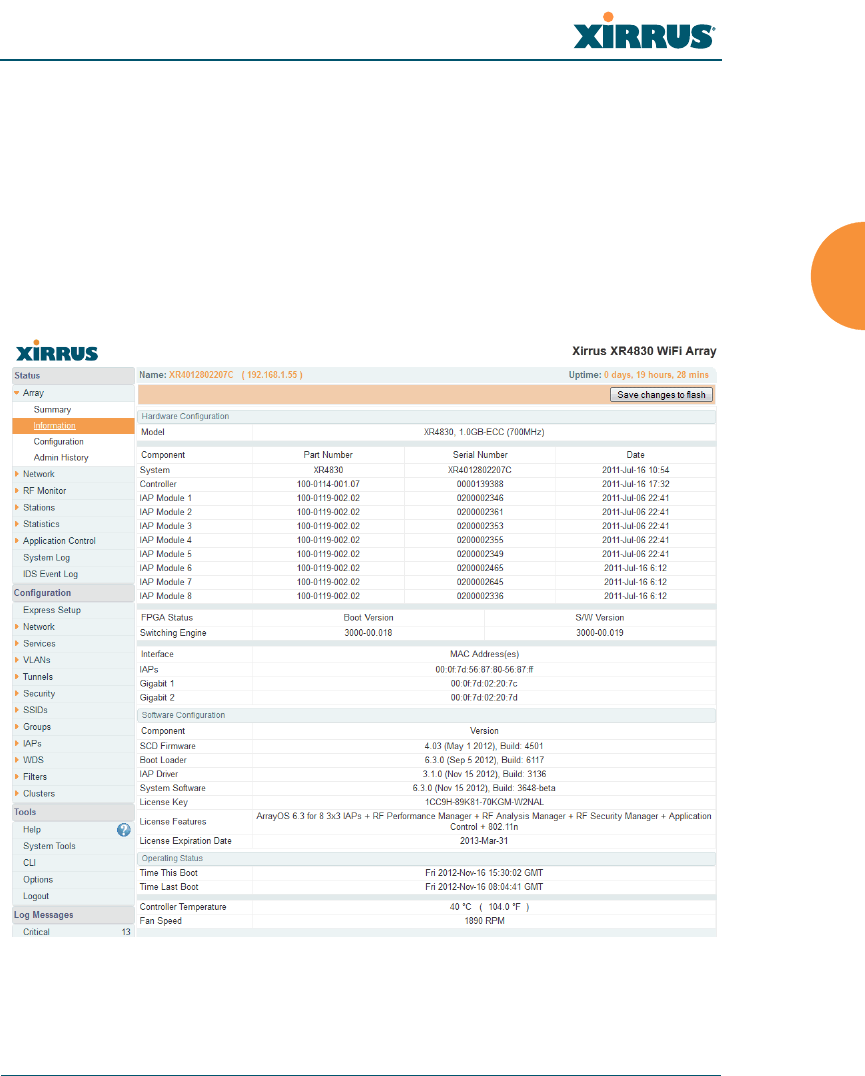865x1076 pixels.
Task: Click the Switching Engine boot version 3000-00.018
Action: tap(368, 633)
